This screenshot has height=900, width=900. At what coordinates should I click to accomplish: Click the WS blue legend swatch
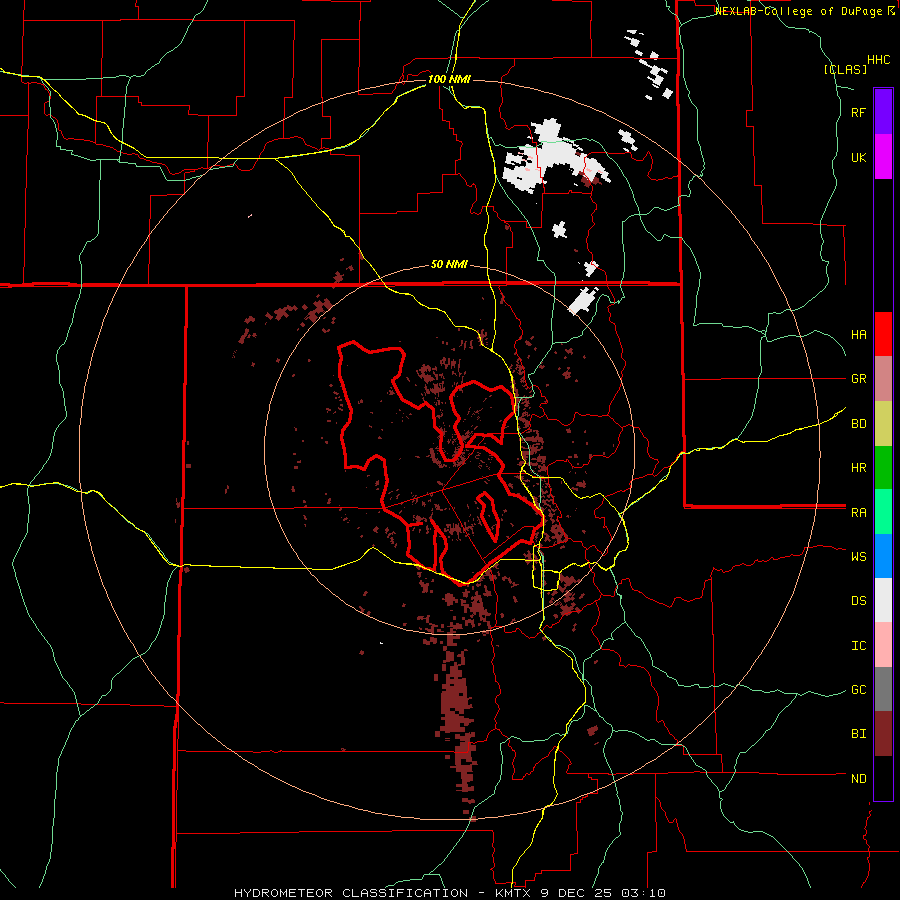tap(883, 556)
